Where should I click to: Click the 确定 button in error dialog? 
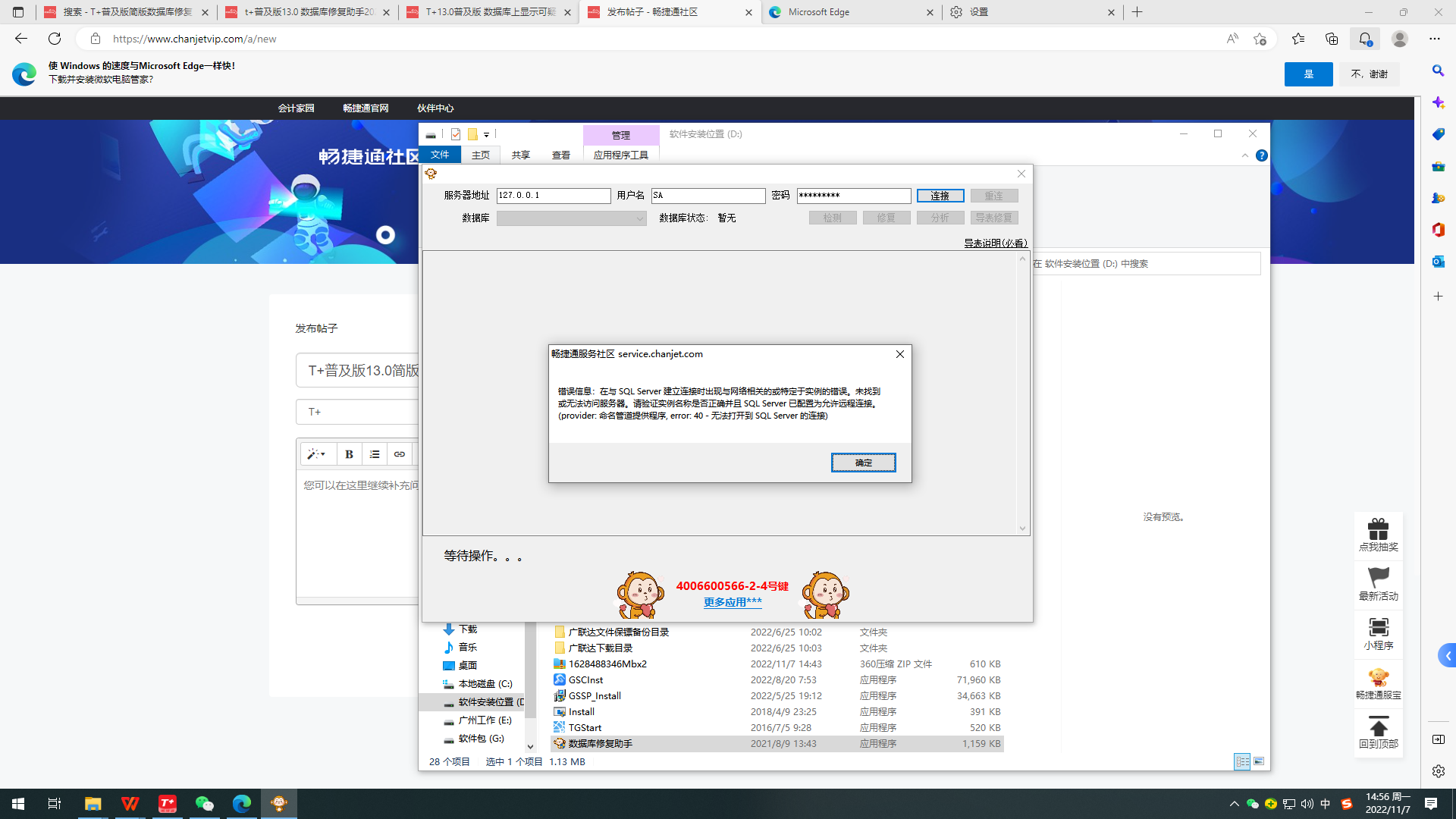click(x=863, y=463)
